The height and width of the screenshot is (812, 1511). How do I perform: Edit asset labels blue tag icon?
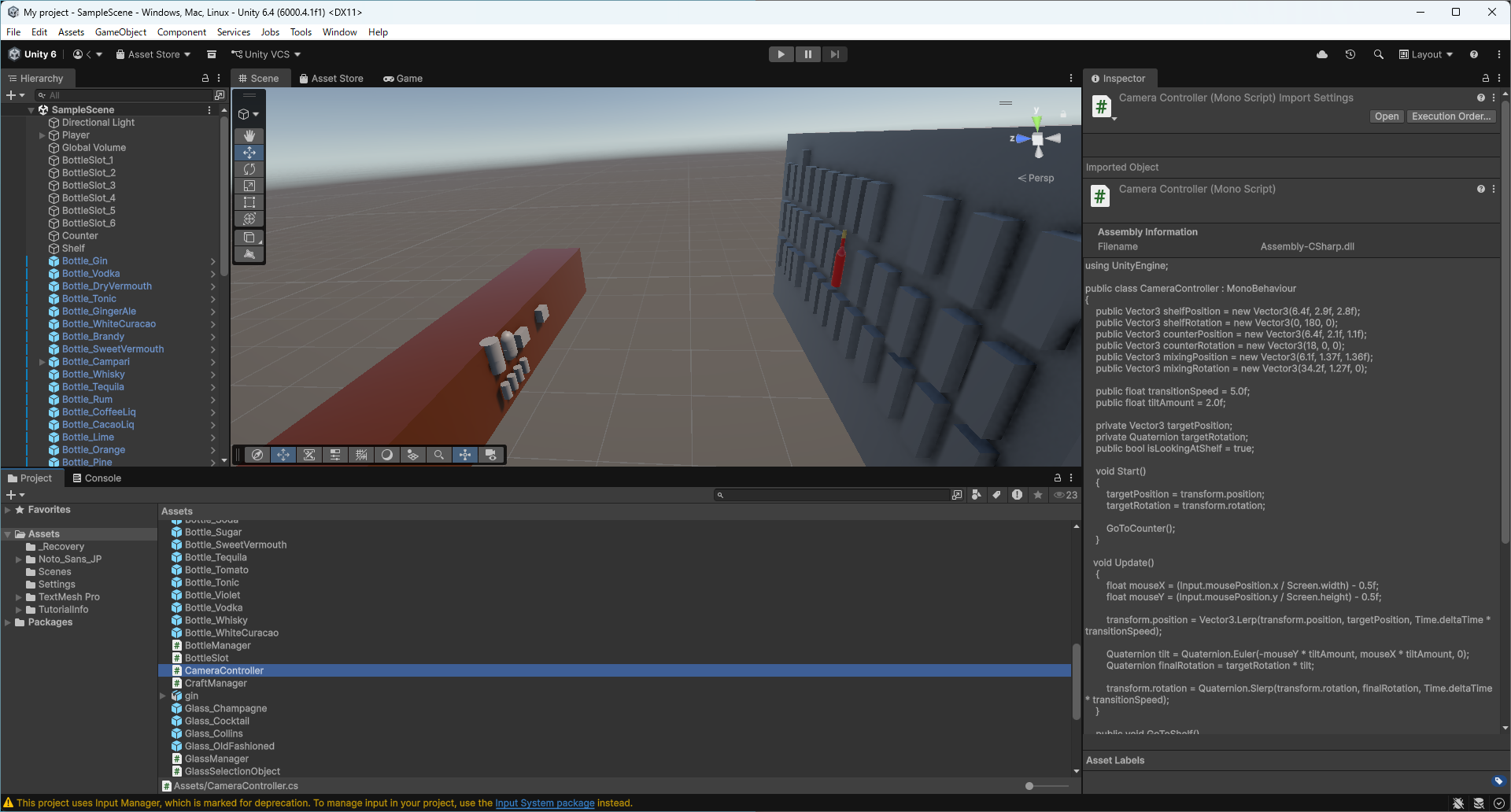tap(1498, 781)
